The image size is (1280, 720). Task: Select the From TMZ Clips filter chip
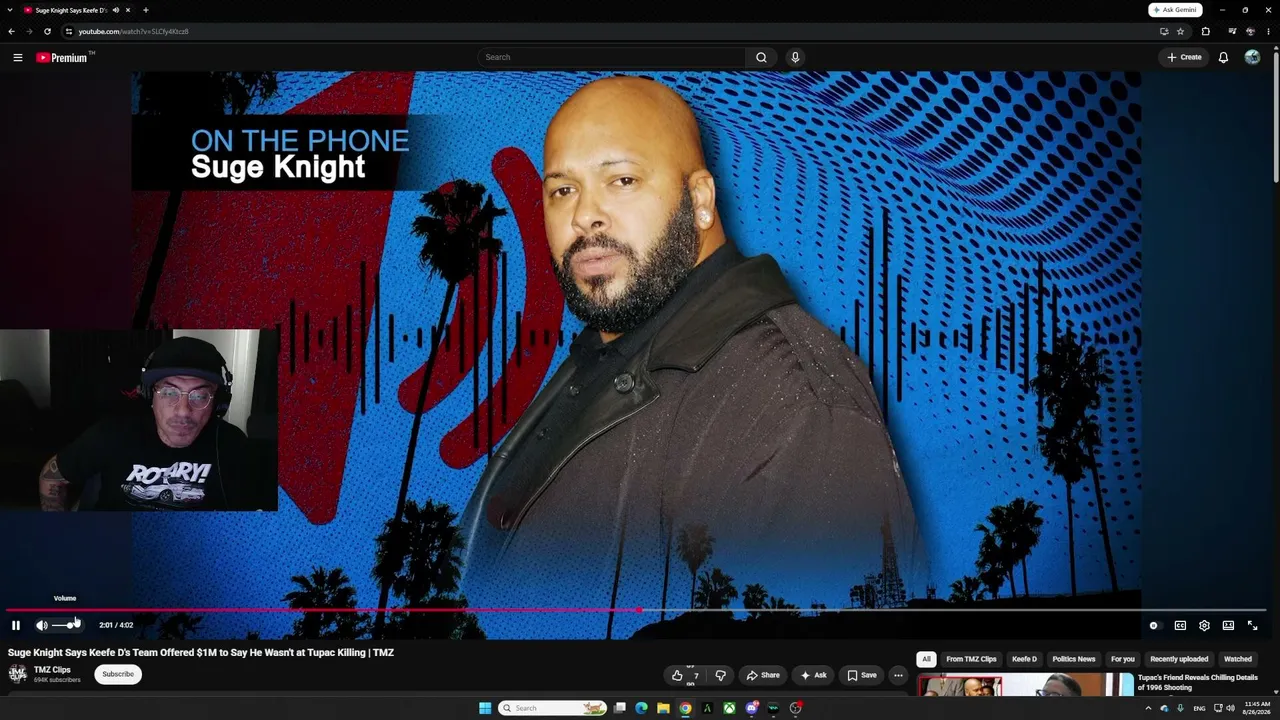(971, 659)
